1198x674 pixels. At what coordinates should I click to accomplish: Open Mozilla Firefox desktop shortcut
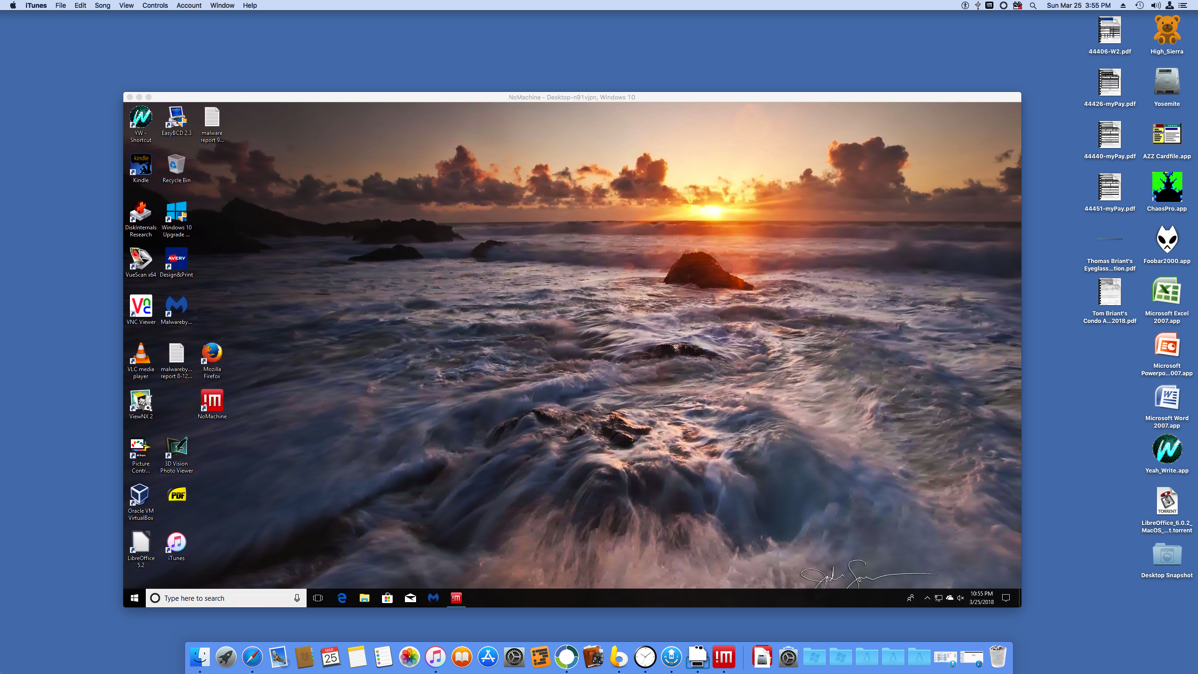point(212,354)
